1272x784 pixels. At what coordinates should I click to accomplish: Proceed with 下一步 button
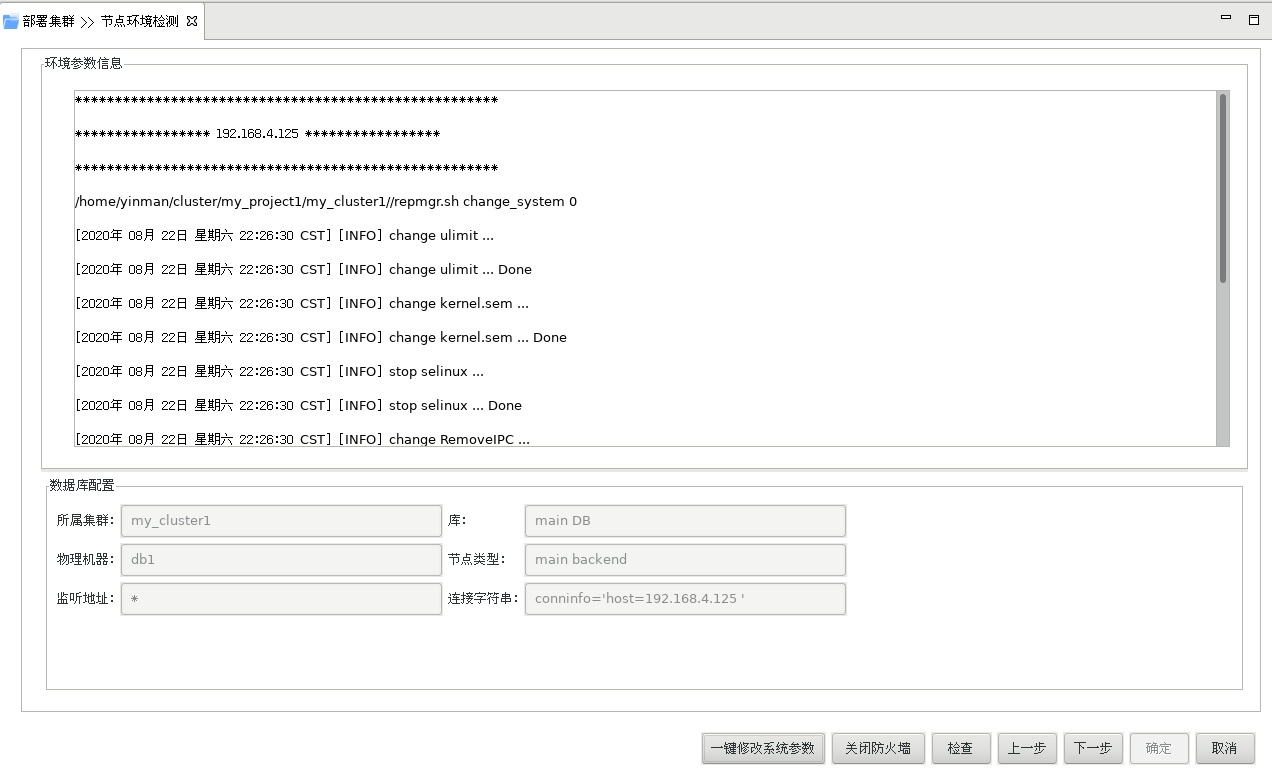point(1093,748)
